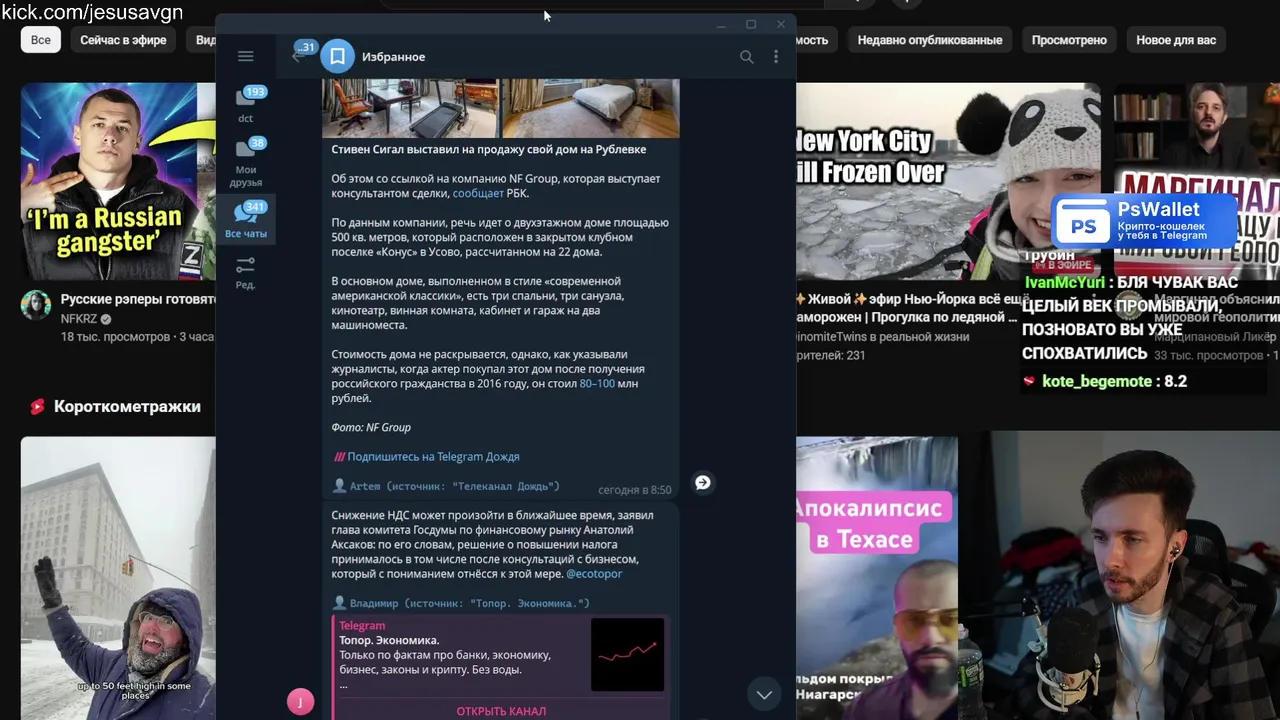Click ОТКРЫТЬ КАНАЛ button
The image size is (1280, 720).
[x=501, y=711]
